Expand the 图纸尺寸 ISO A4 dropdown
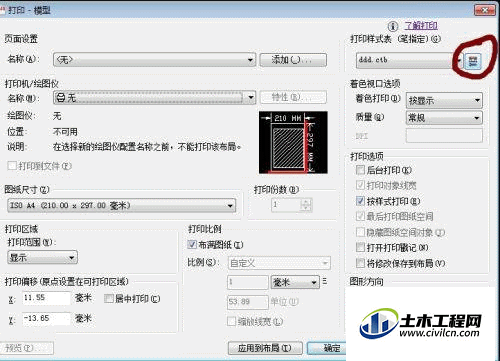The image size is (500, 361). [122, 205]
